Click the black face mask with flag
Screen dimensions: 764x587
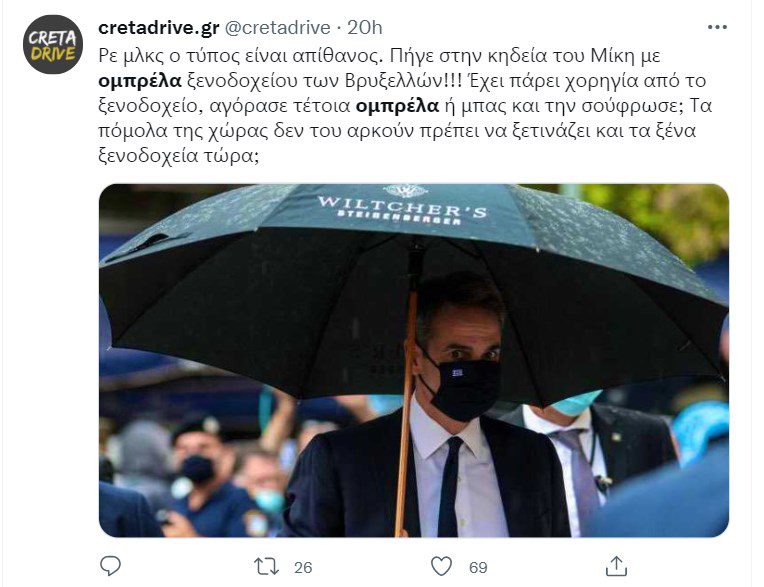coord(462,387)
